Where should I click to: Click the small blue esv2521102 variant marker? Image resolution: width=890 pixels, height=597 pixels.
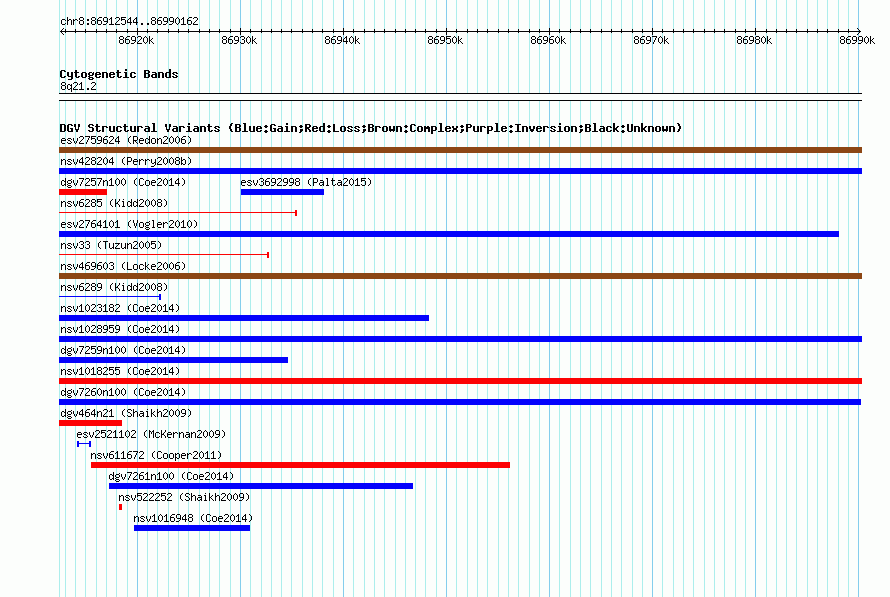pyautogui.click(x=84, y=444)
